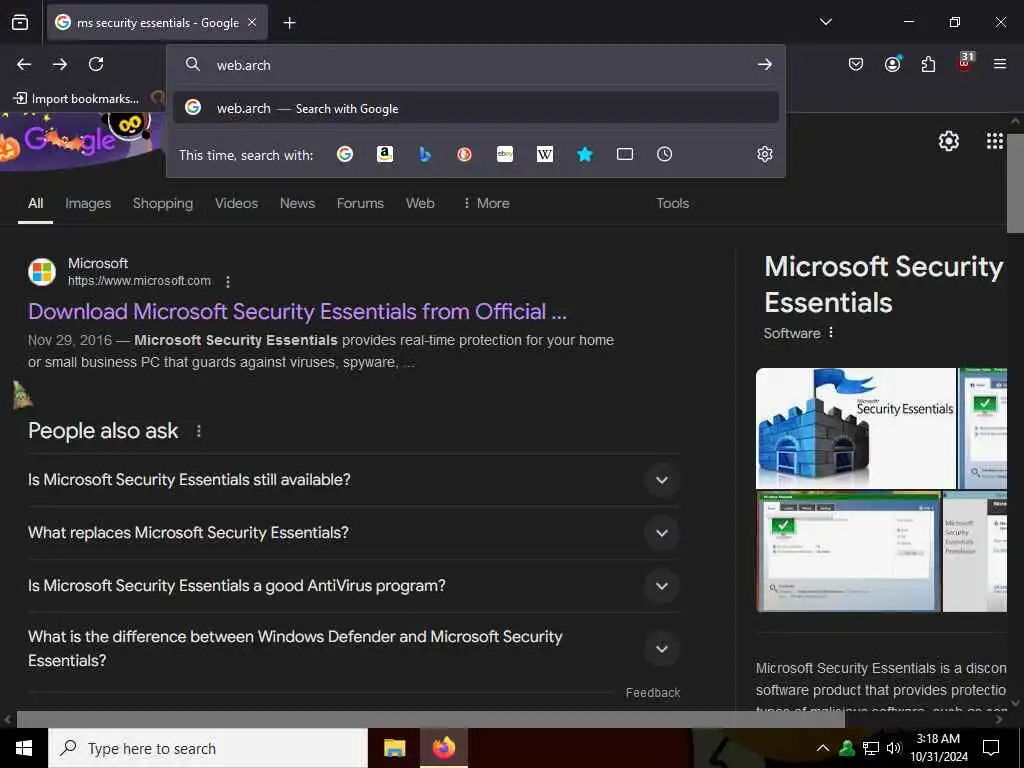Open the Firefox account icon
Screen dimensions: 1024x768
click(x=892, y=64)
